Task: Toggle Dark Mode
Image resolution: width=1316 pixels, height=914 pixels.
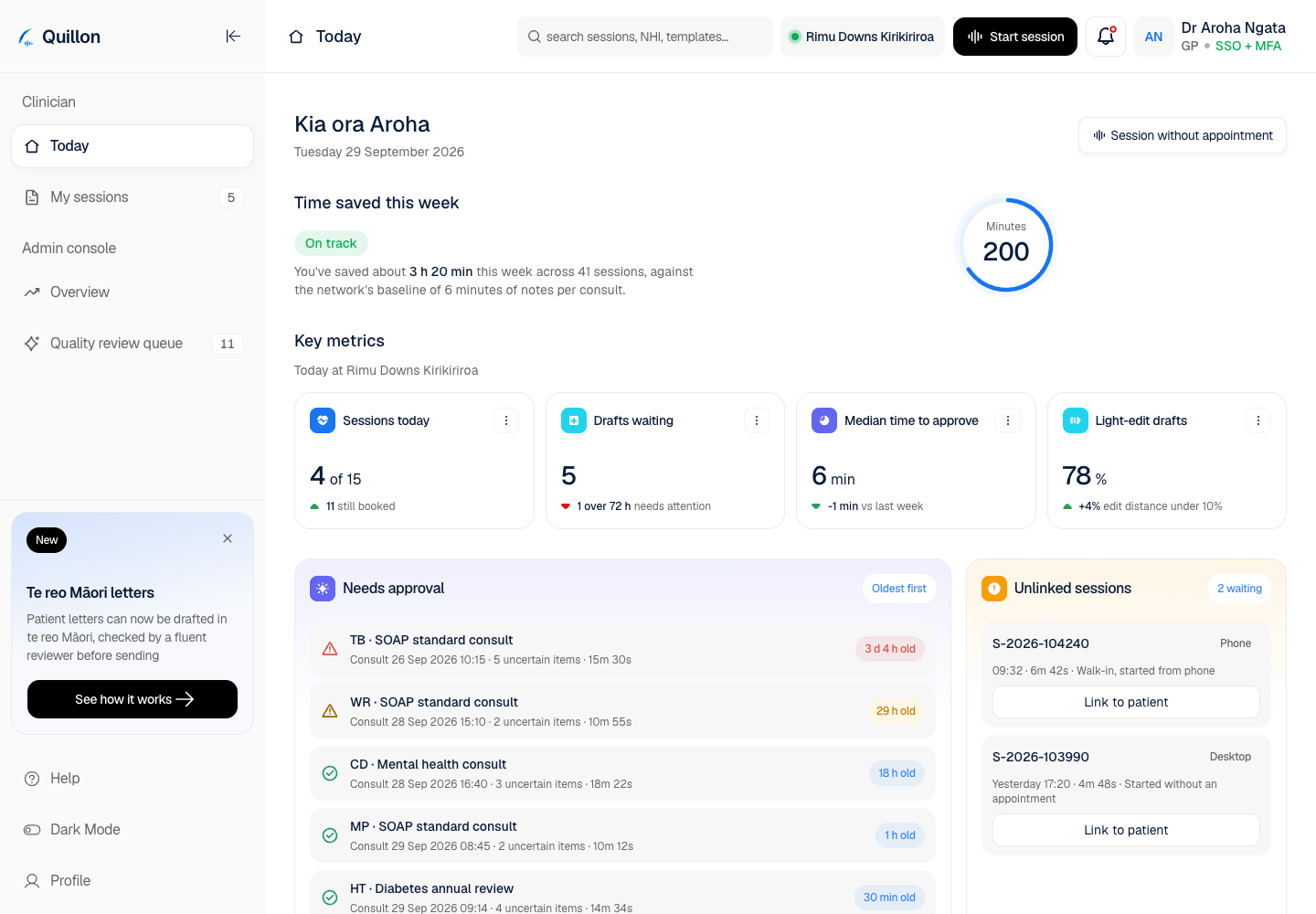Action: pyautogui.click(x=133, y=830)
